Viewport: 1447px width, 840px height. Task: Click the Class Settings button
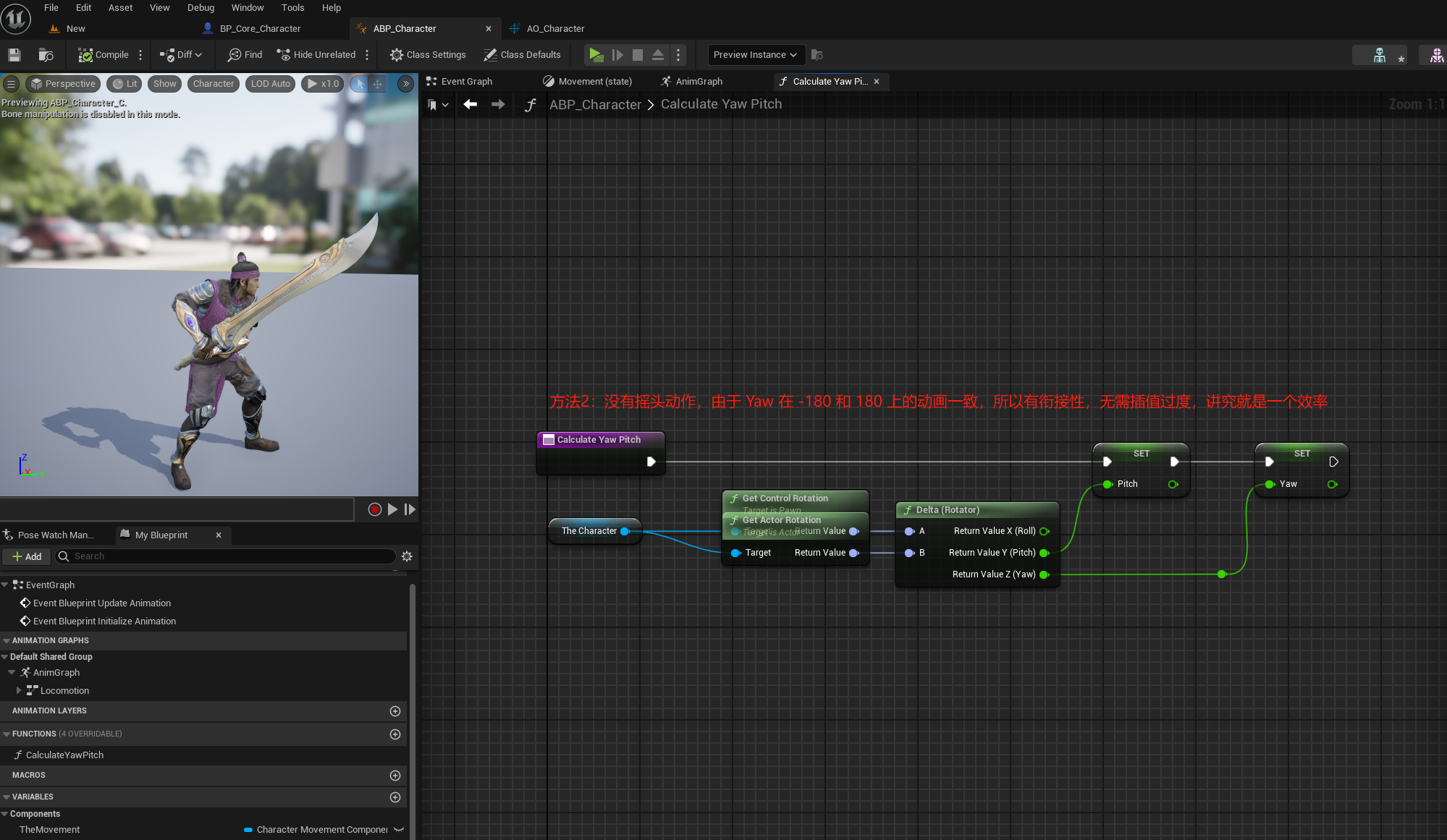coord(428,55)
